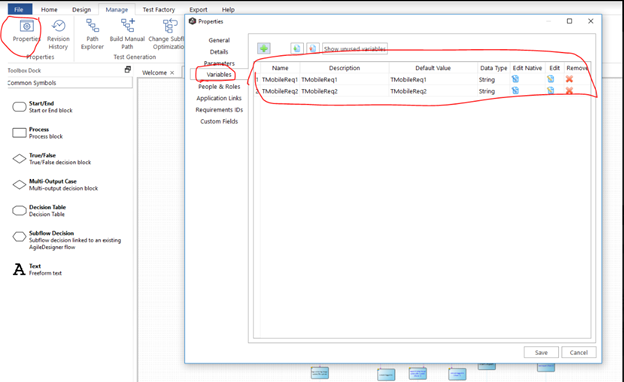Open the General properties section
The image size is (624, 382).
click(219, 40)
